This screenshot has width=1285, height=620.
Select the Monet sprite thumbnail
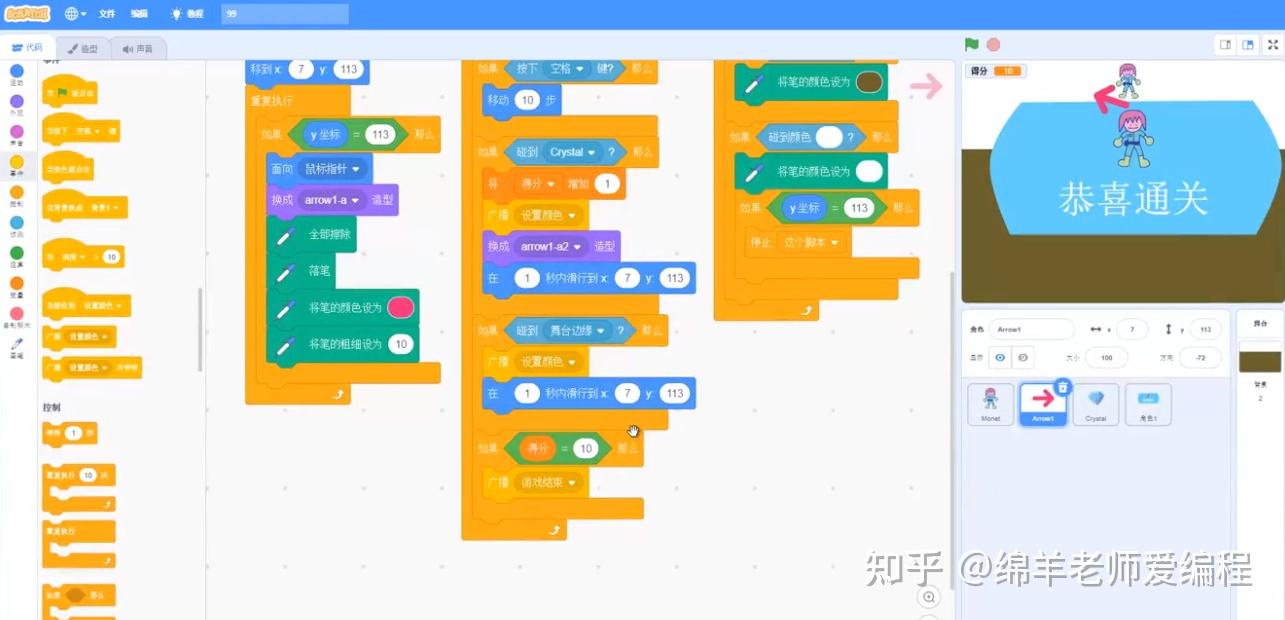point(990,404)
